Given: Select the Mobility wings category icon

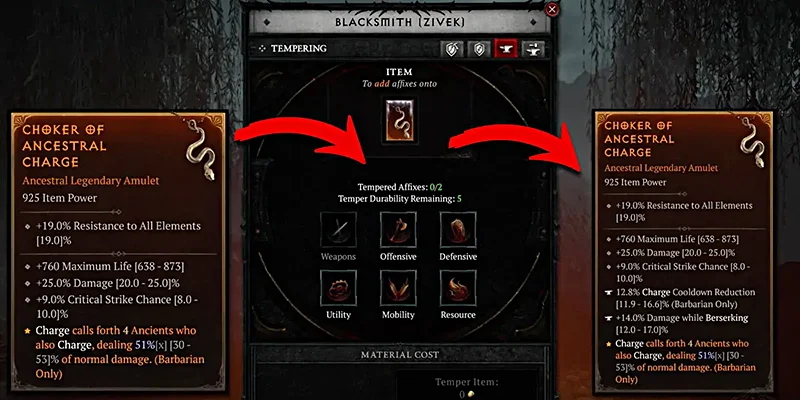Looking at the screenshot, I should pos(398,288).
